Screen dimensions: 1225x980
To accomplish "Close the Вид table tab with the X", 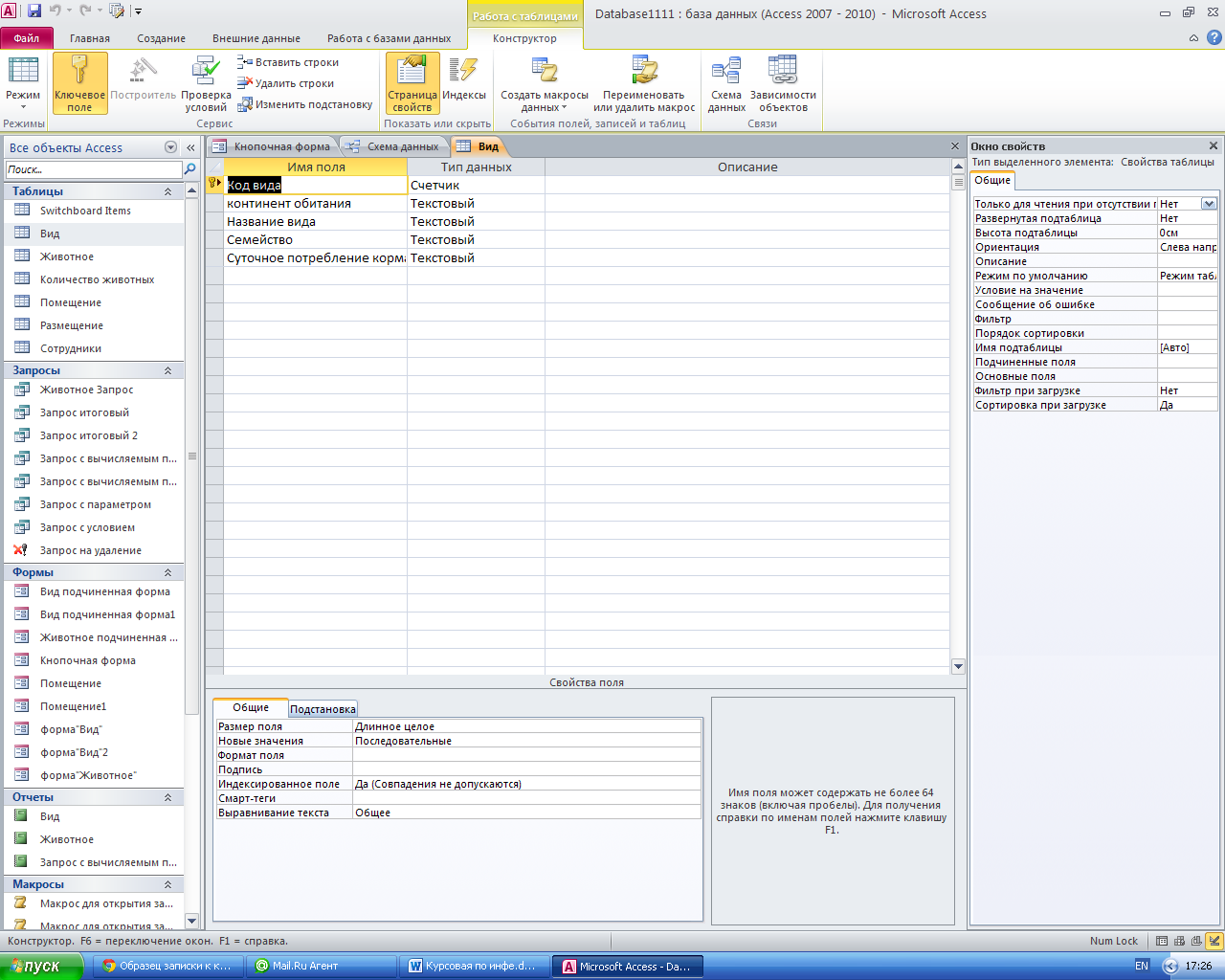I will pos(955,146).
